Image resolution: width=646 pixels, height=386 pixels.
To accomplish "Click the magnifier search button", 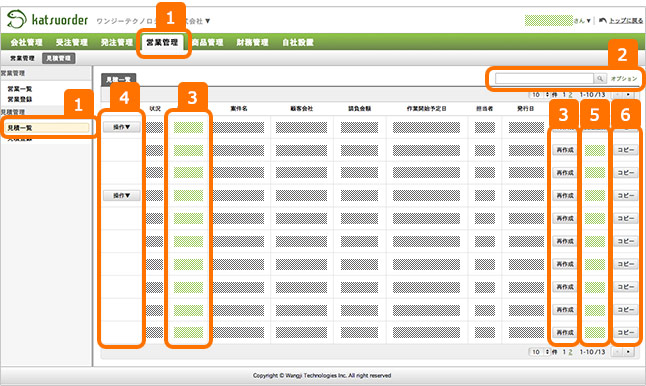I will [600, 78].
